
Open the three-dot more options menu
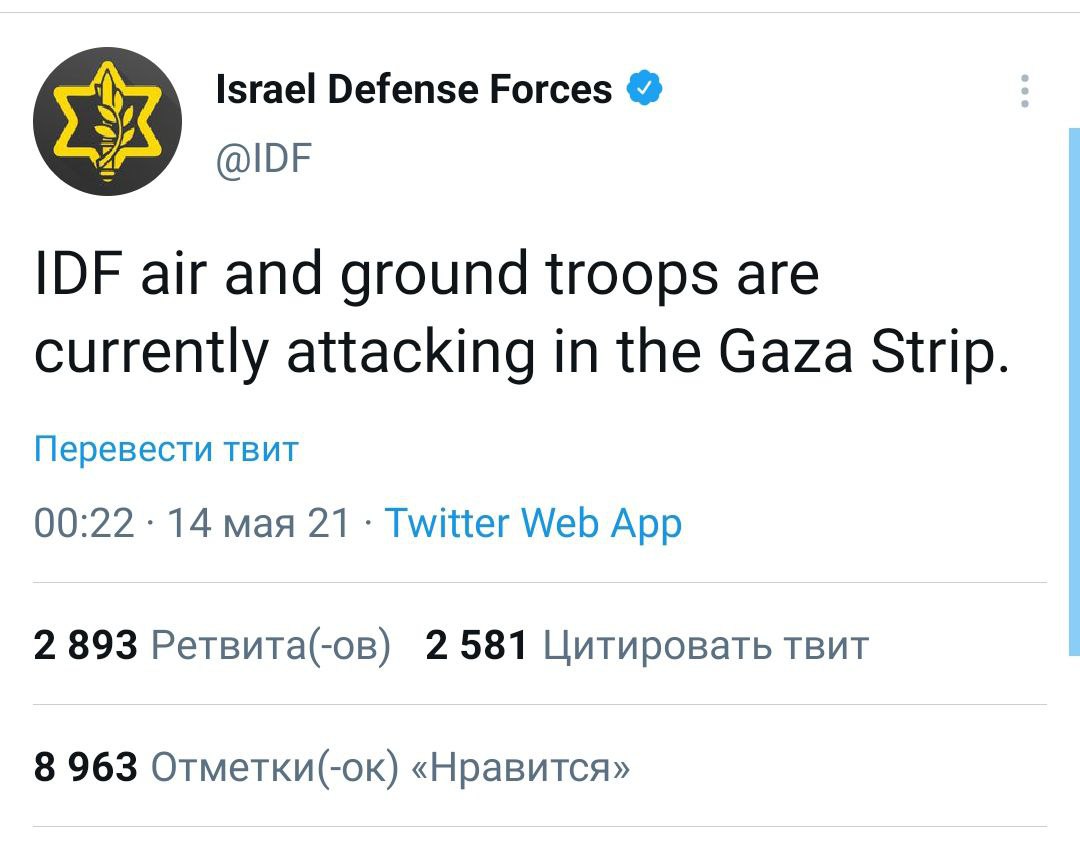[x=1024, y=91]
